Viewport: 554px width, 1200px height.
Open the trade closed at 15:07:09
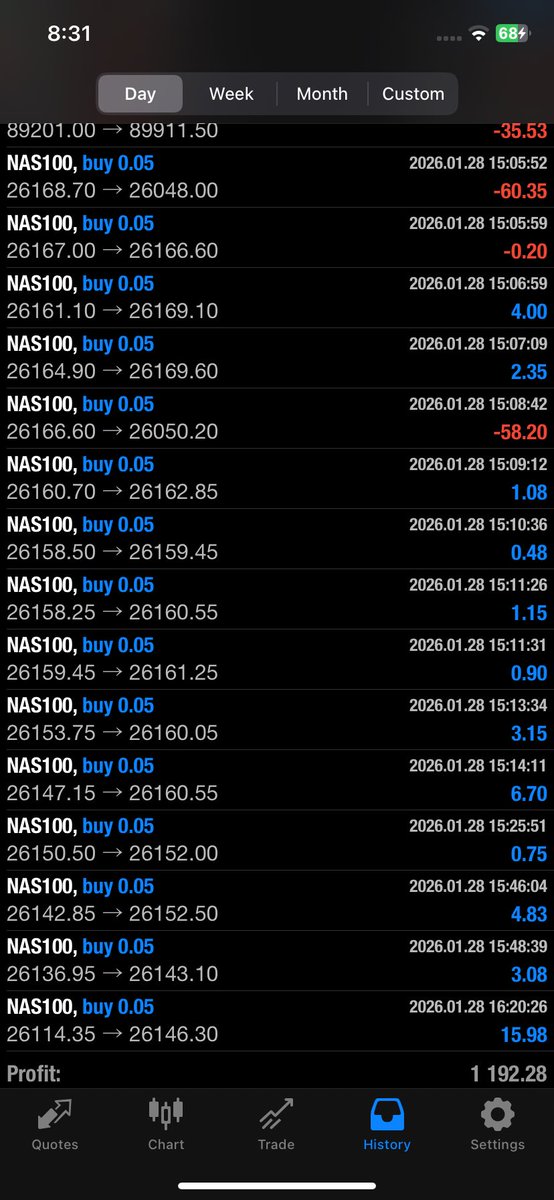(277, 358)
